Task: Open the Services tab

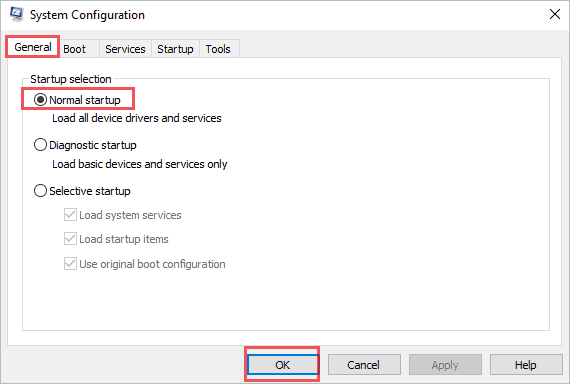Action: (125, 49)
